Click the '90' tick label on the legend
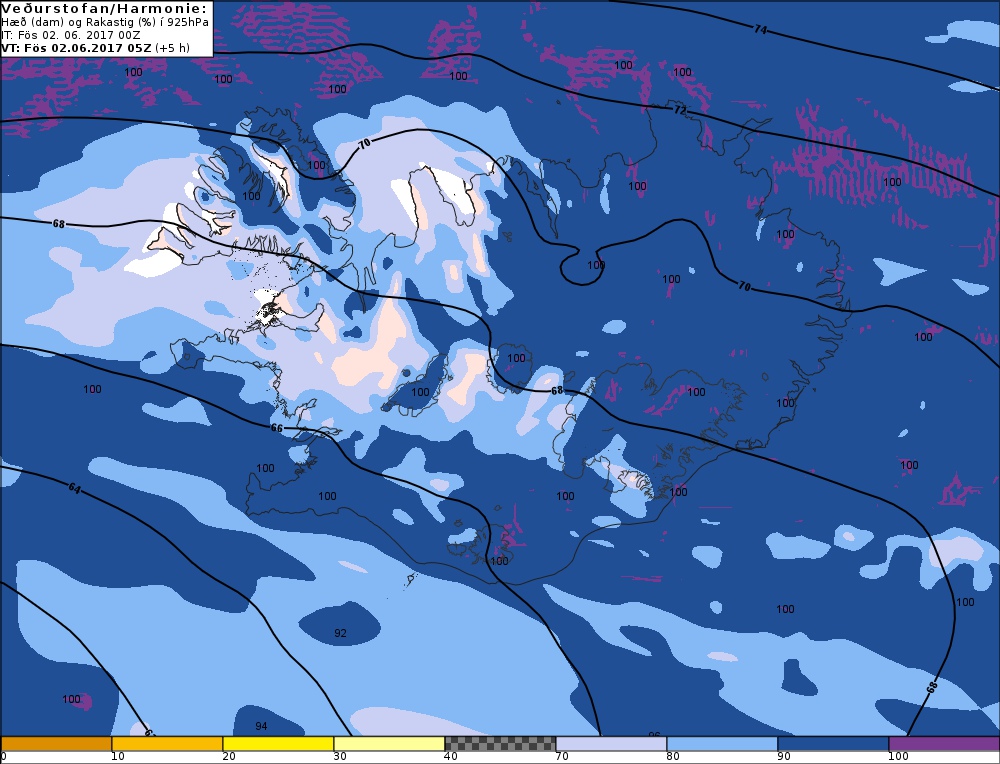This screenshot has height=764, width=1000. [x=783, y=757]
